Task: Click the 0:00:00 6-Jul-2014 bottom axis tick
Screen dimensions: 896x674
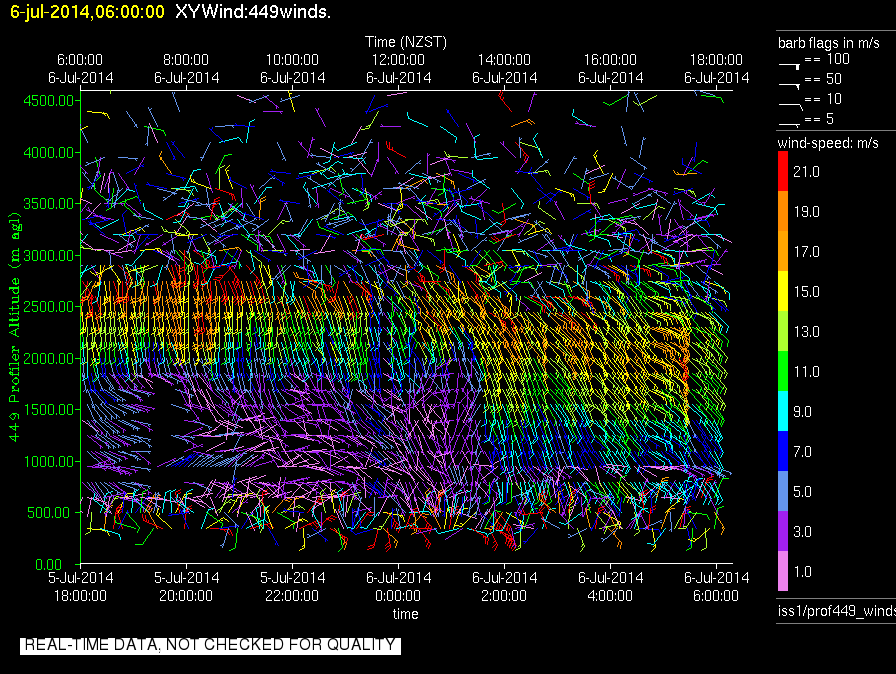Action: [398, 586]
